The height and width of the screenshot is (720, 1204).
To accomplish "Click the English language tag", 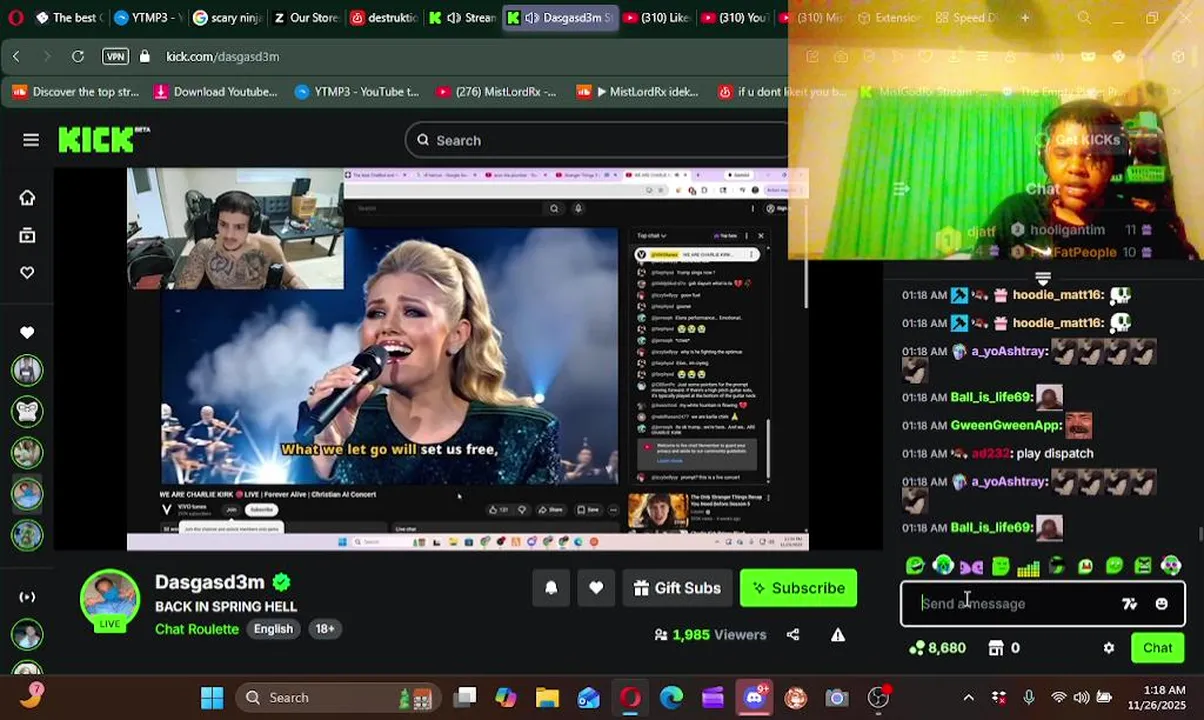I will point(273,629).
